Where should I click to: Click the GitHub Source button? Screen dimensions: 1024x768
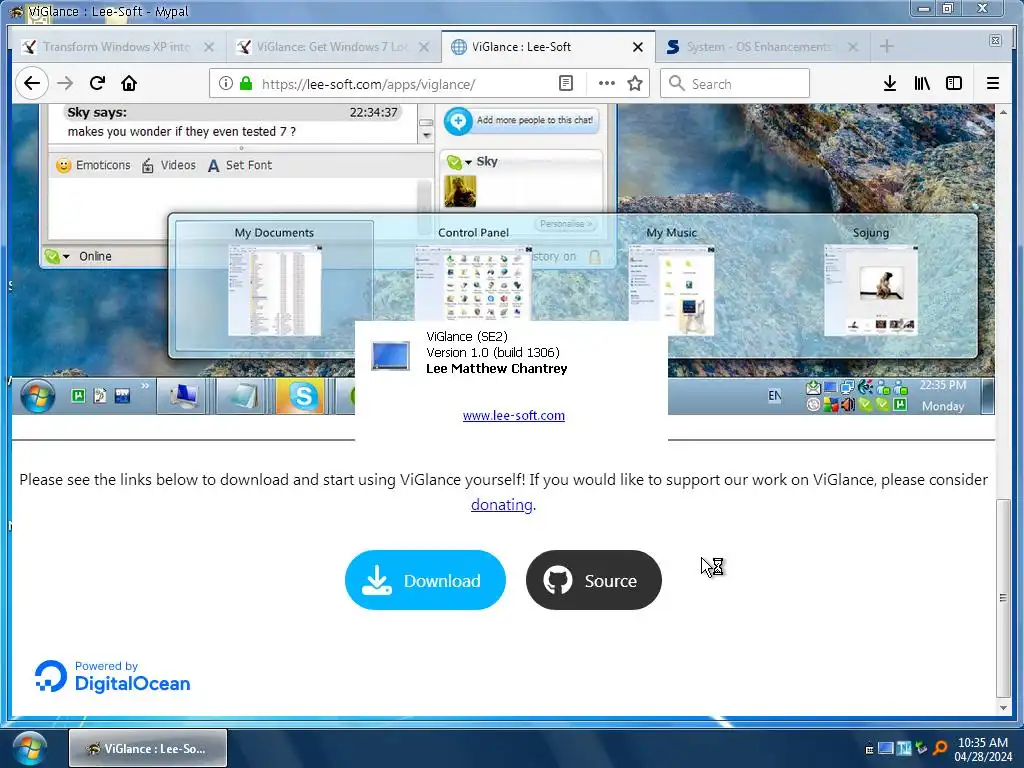594,580
